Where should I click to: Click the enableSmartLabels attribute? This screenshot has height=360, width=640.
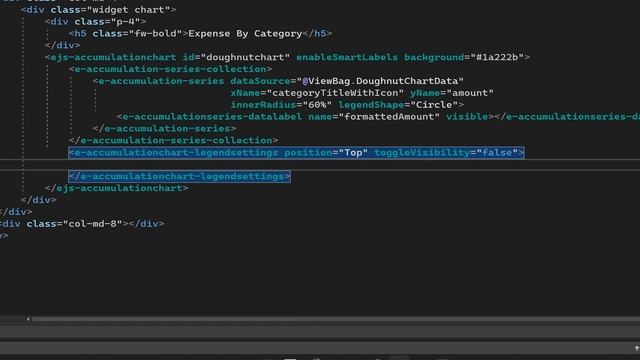coord(347,57)
